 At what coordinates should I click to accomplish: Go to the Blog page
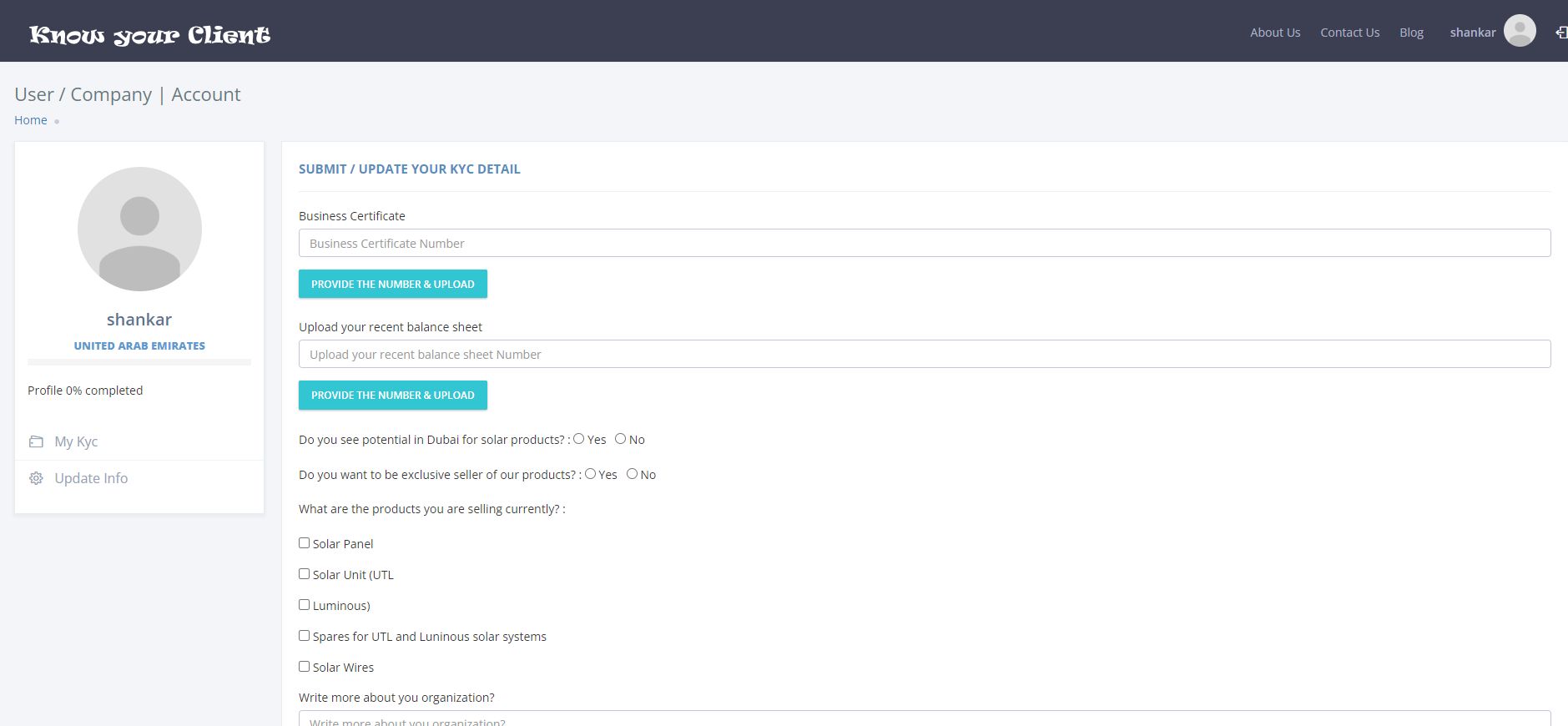coord(1411,33)
